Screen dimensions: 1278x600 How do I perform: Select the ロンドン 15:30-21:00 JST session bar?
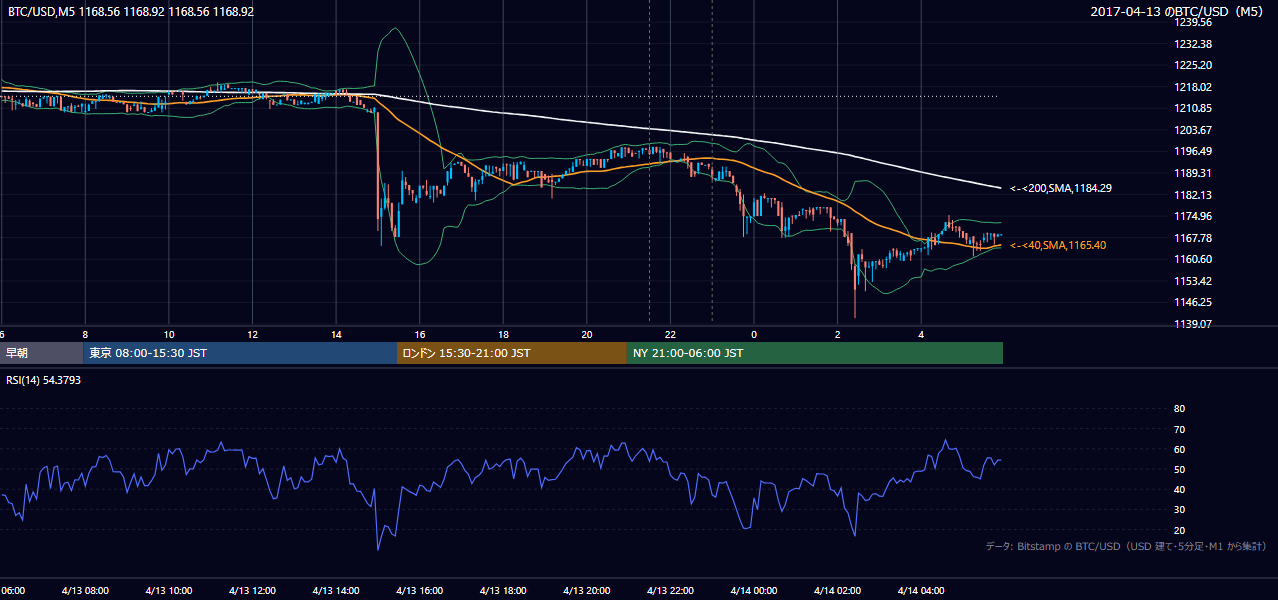[512, 353]
